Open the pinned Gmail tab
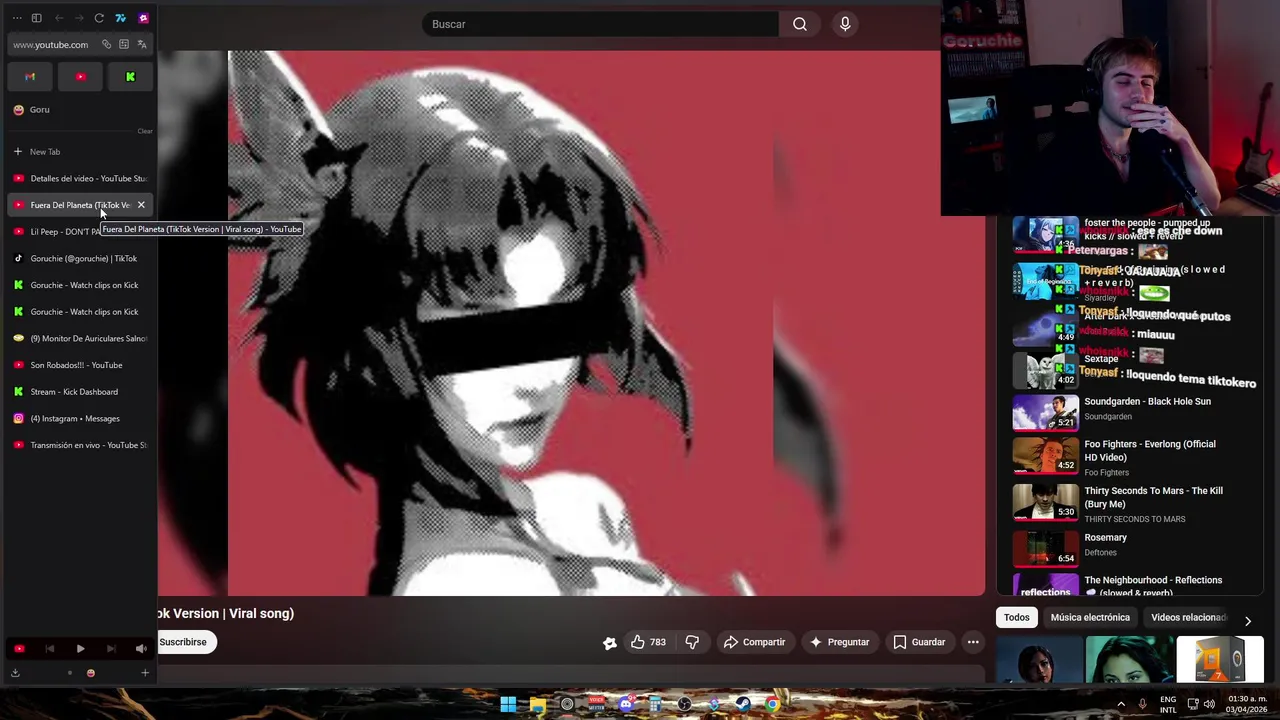 30,77
